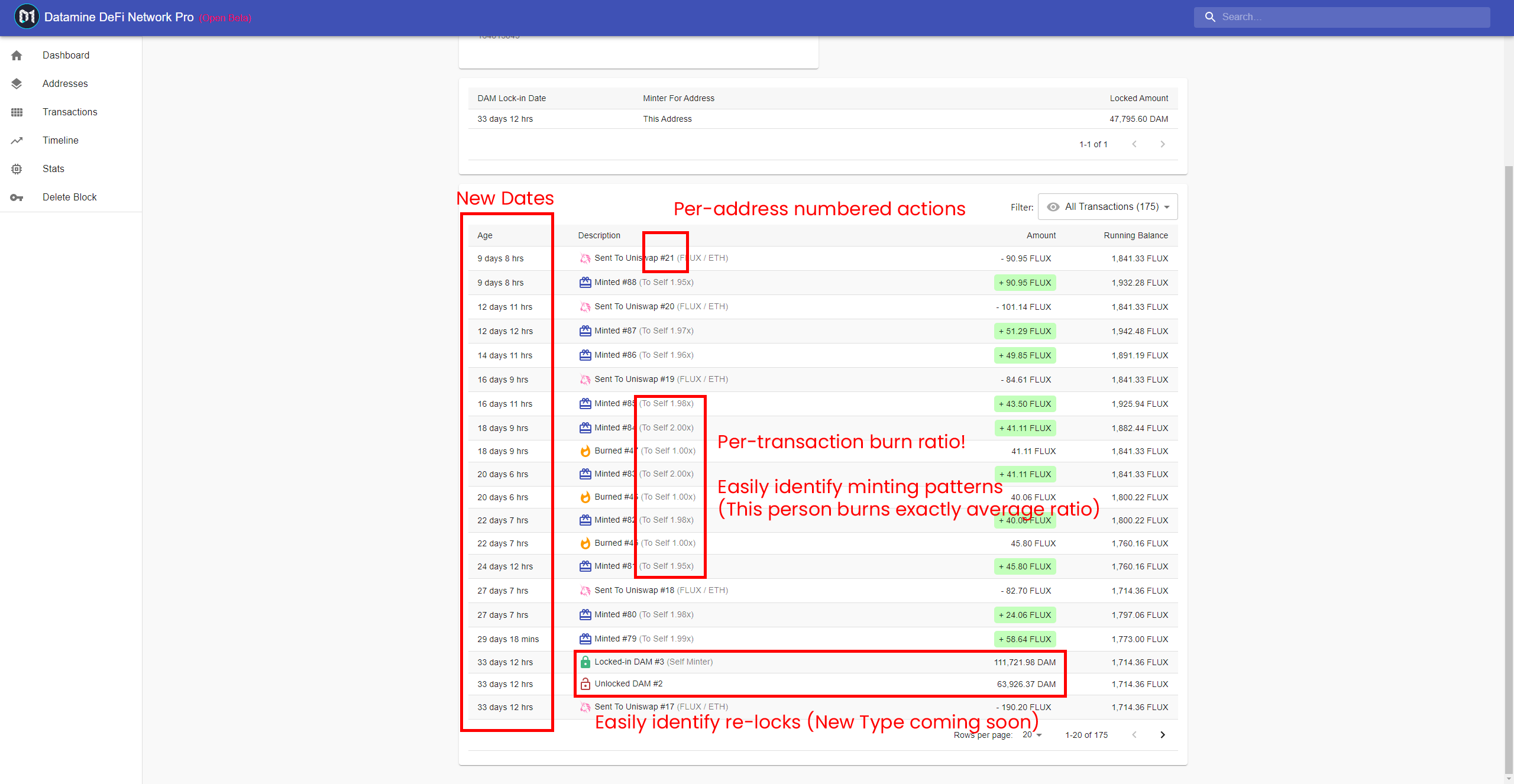The image size is (1514, 784).
Task: Click the mint icon for Minted #86
Action: pyautogui.click(x=585, y=355)
